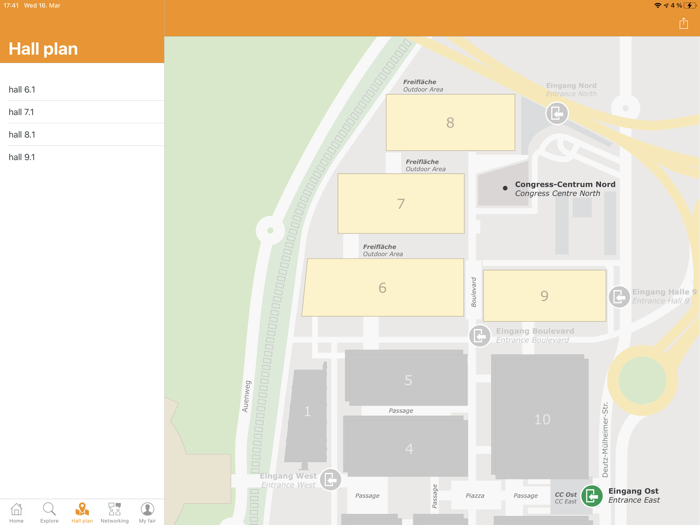
Task: Tap the Auenweg street label
Action: [246, 396]
